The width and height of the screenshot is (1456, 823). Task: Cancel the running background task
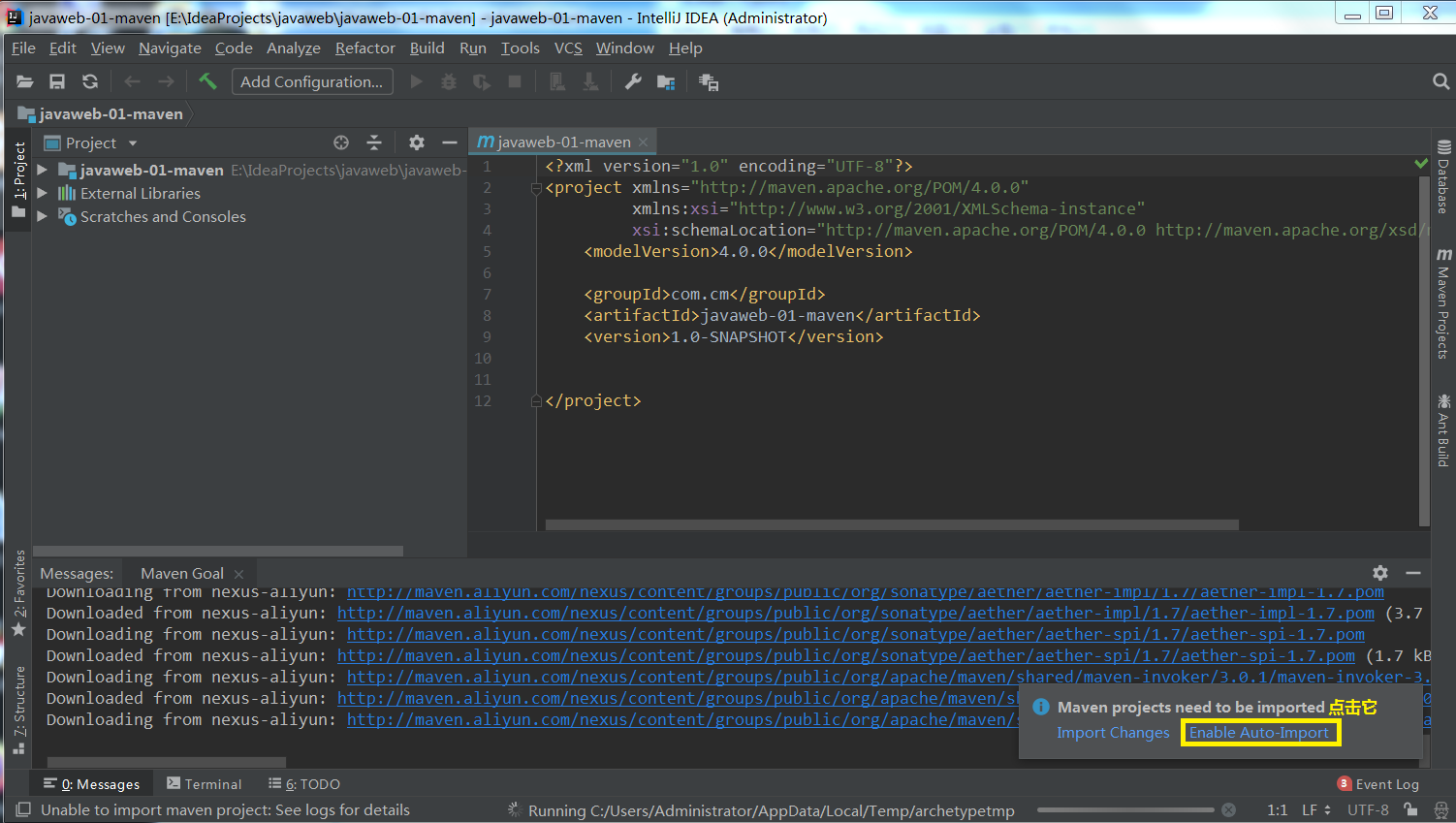point(1228,810)
